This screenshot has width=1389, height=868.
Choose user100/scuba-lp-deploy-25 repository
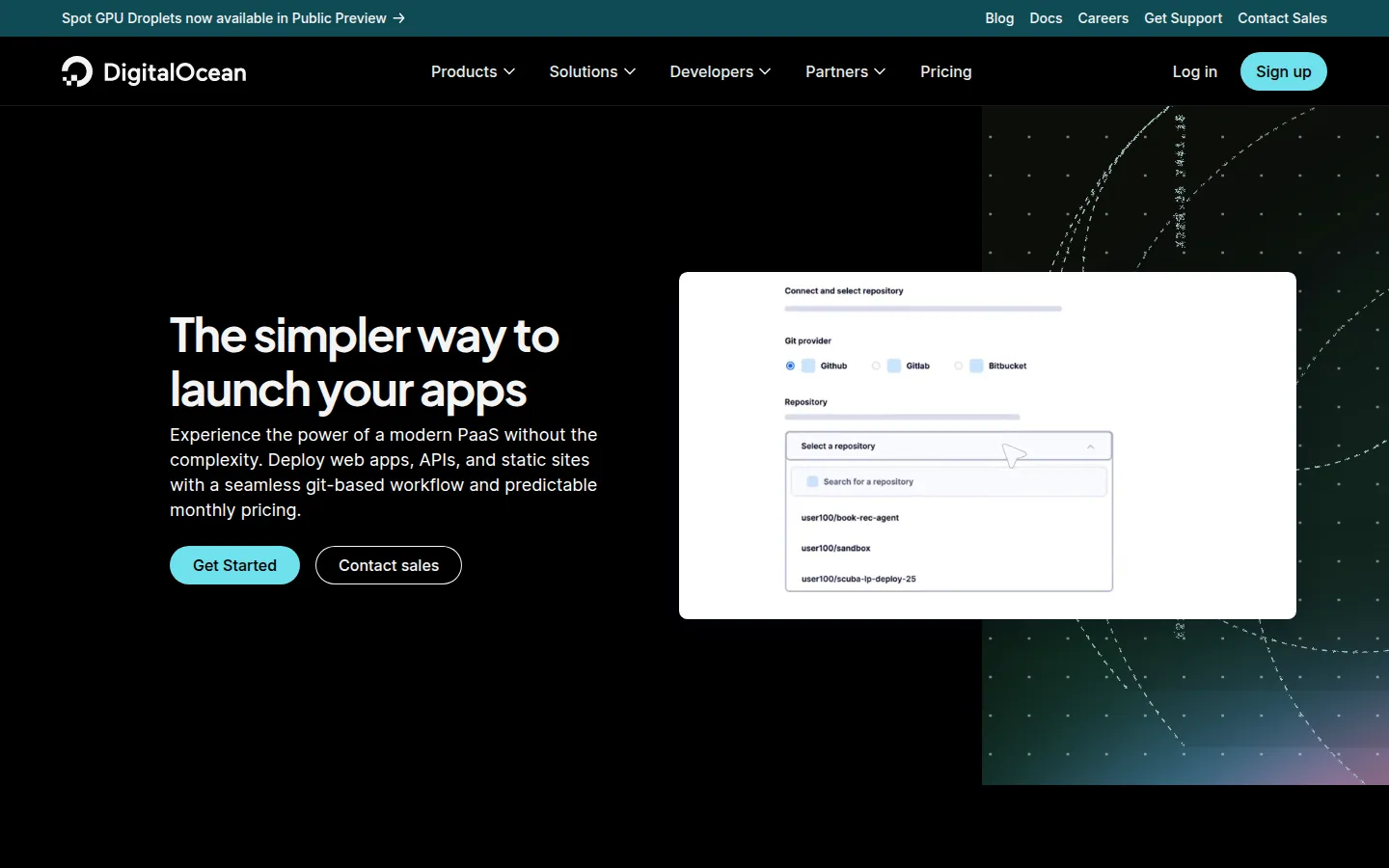[858, 579]
